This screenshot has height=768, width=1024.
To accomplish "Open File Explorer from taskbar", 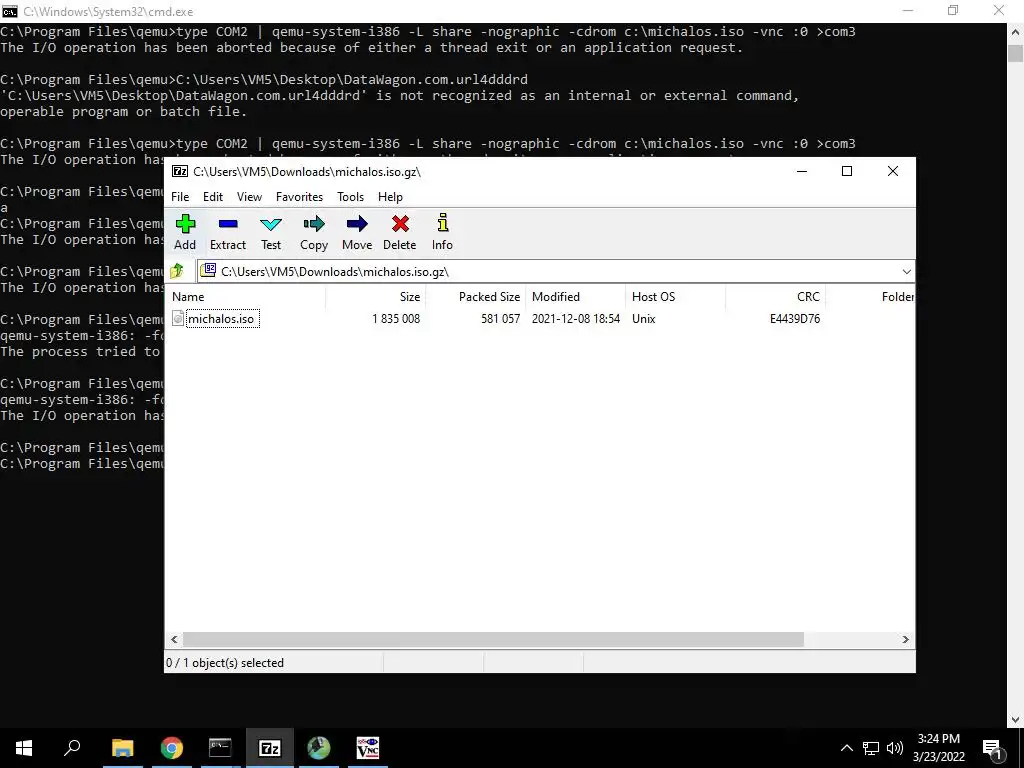I will (x=122, y=748).
